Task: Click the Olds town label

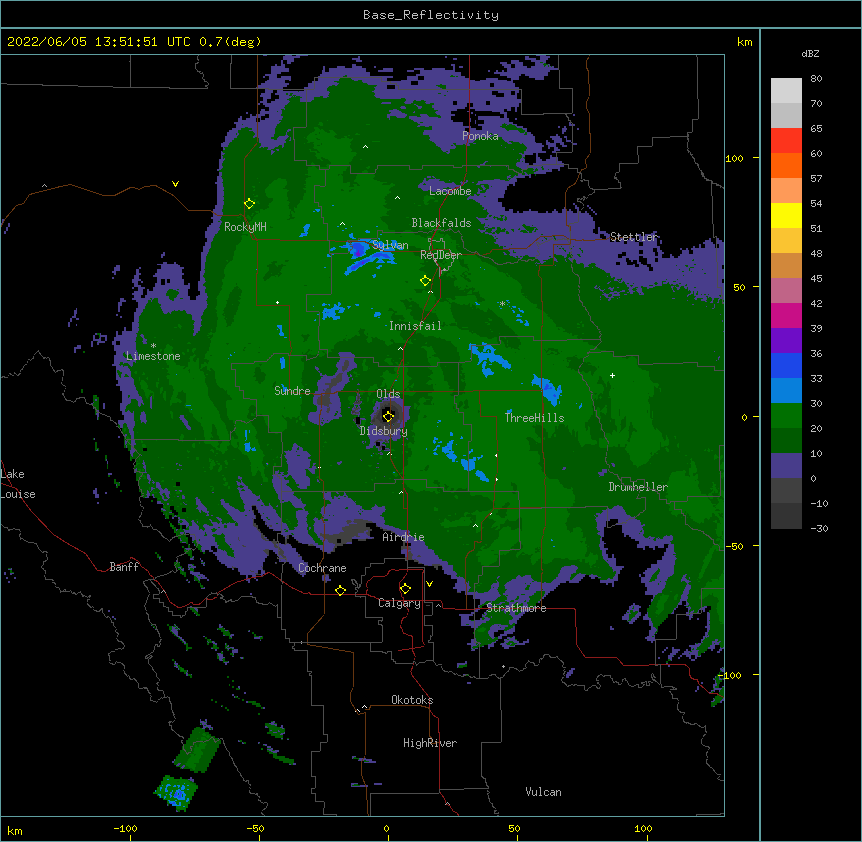Action: tap(388, 394)
